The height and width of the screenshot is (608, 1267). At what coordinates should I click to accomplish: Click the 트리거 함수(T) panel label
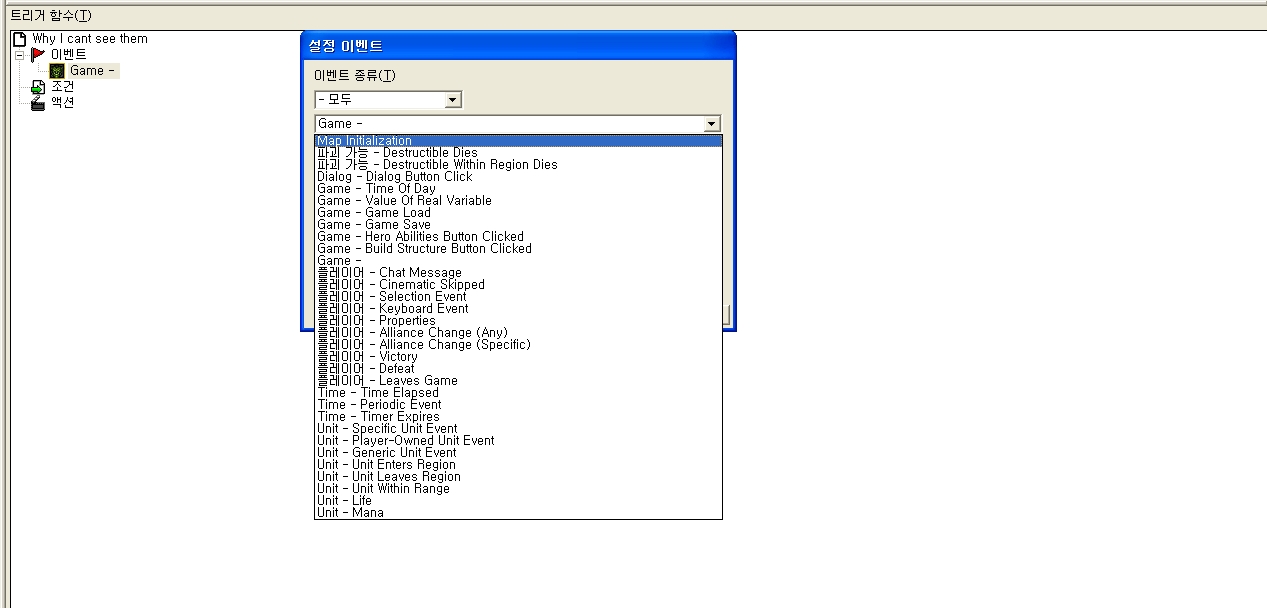51,15
